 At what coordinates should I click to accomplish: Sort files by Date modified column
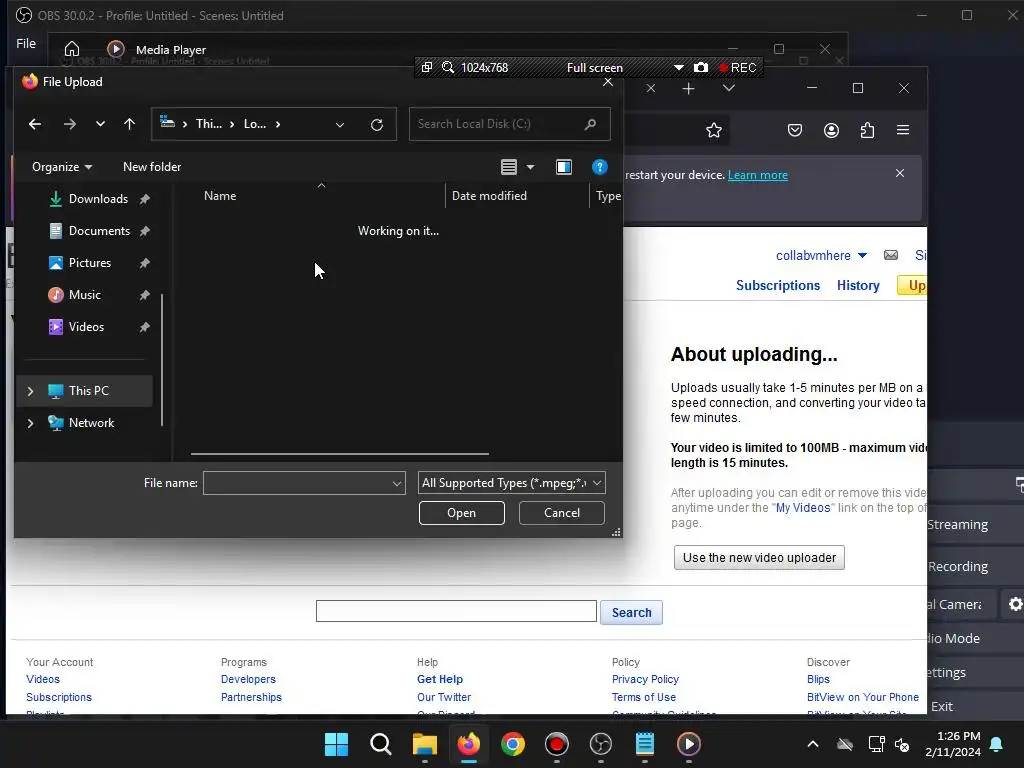[489, 196]
